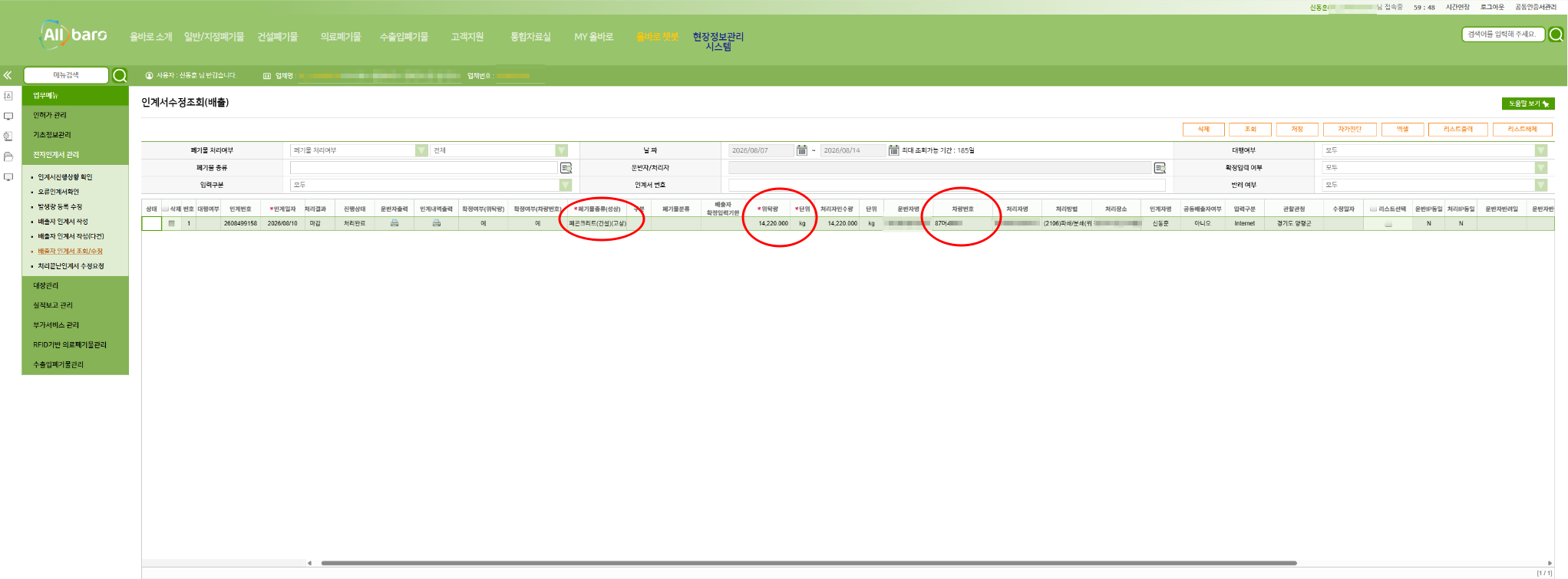
Task: Click the gear-document icon in the left rail
Action: 8,137
